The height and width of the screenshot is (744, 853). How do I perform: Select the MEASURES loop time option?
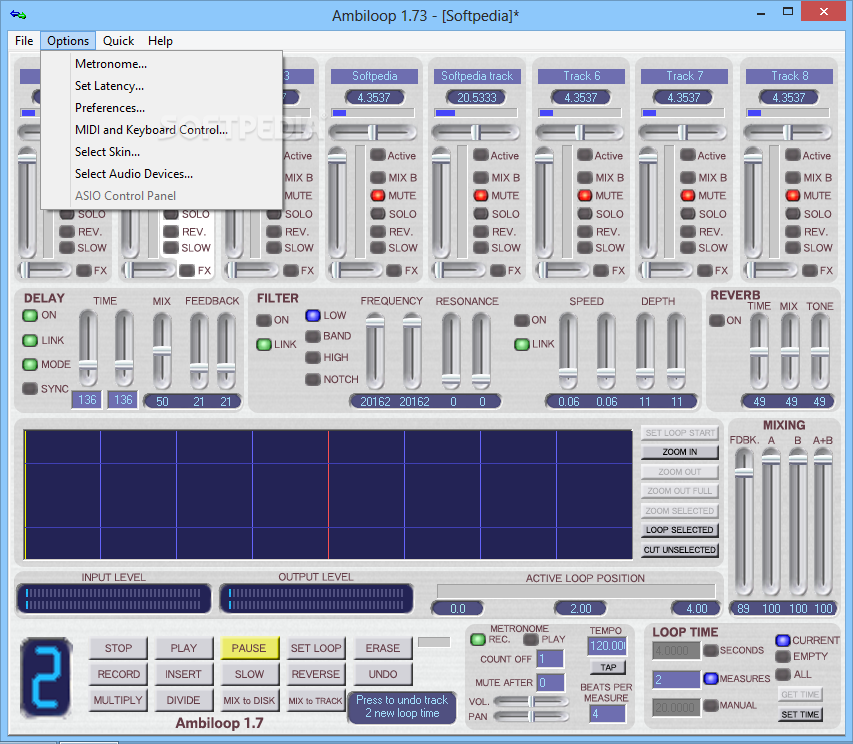click(x=710, y=679)
